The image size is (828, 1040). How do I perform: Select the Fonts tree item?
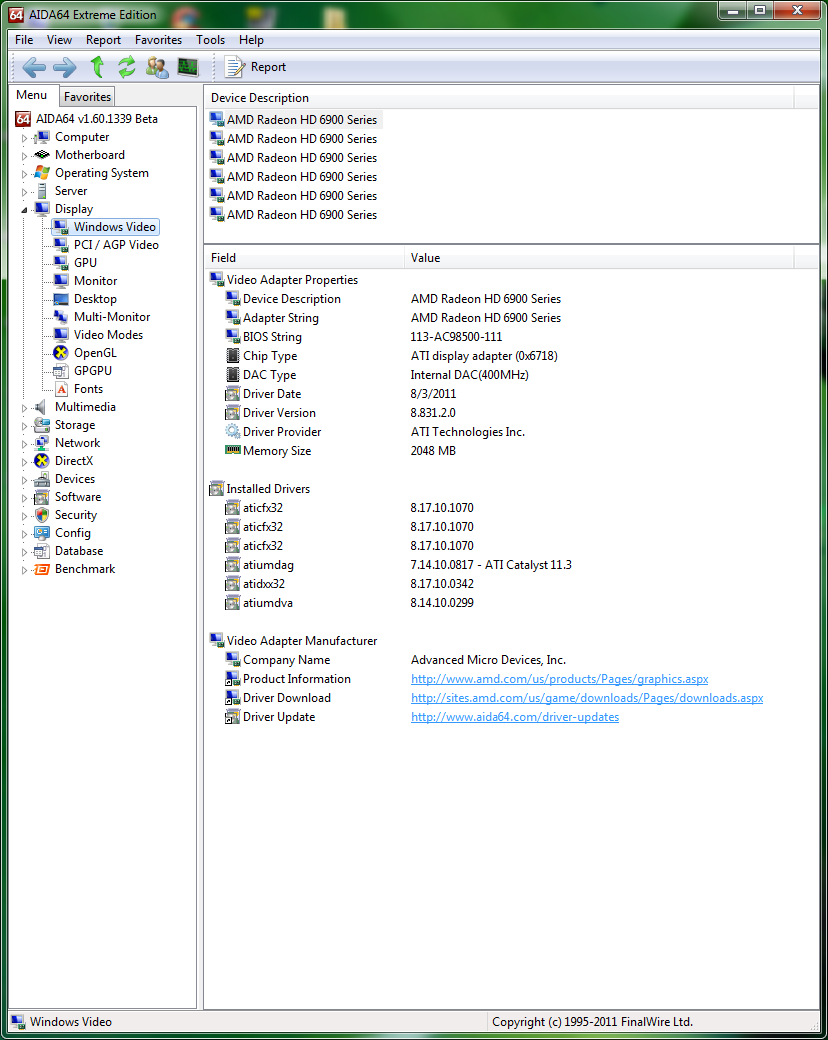88,389
